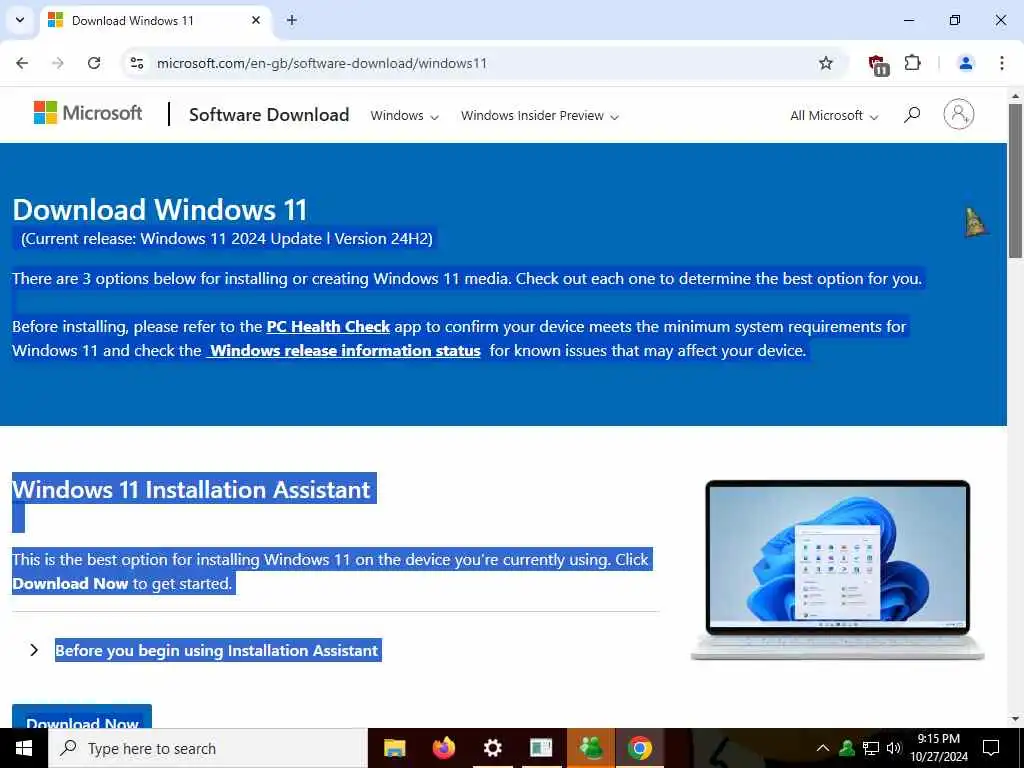
Task: Click the Download Now button
Action: (x=82, y=716)
